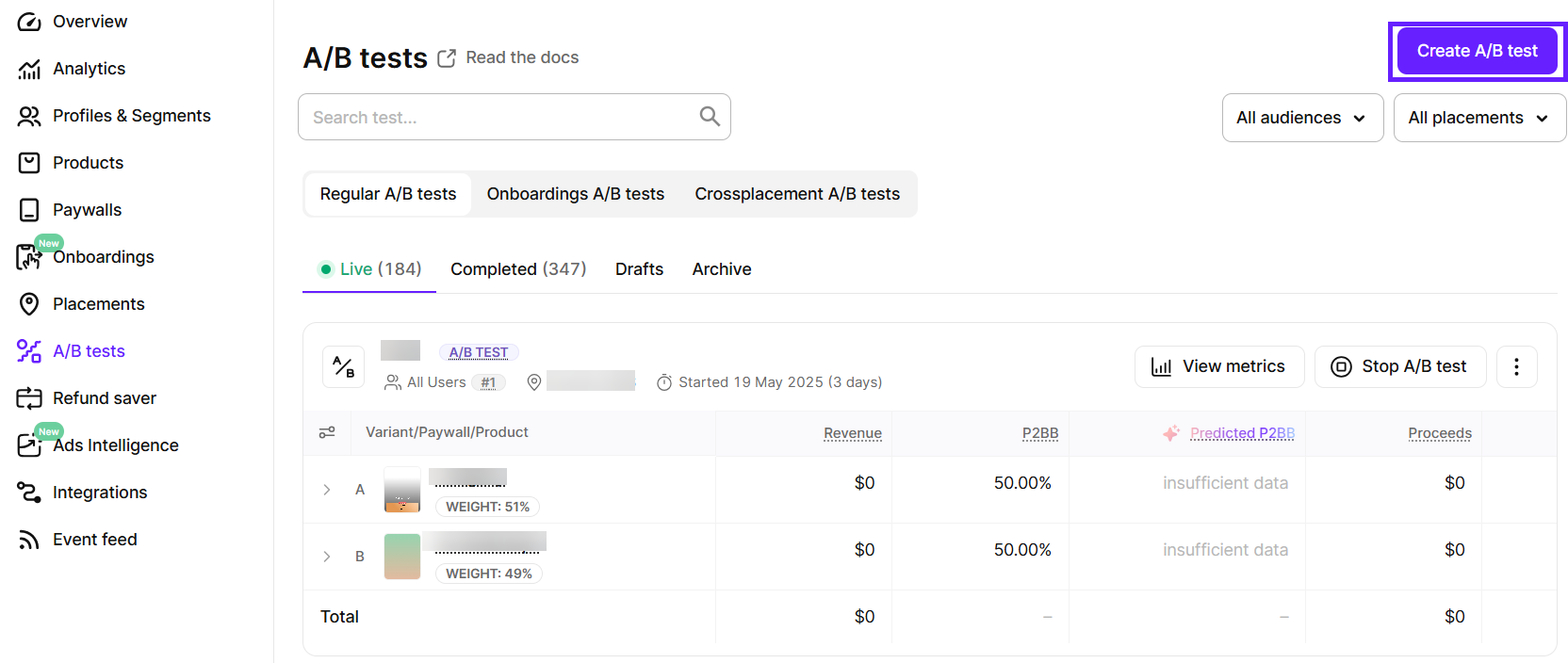The image size is (1568, 663).
Task: Switch to Onboardings A/B tests tab
Action: 575,194
